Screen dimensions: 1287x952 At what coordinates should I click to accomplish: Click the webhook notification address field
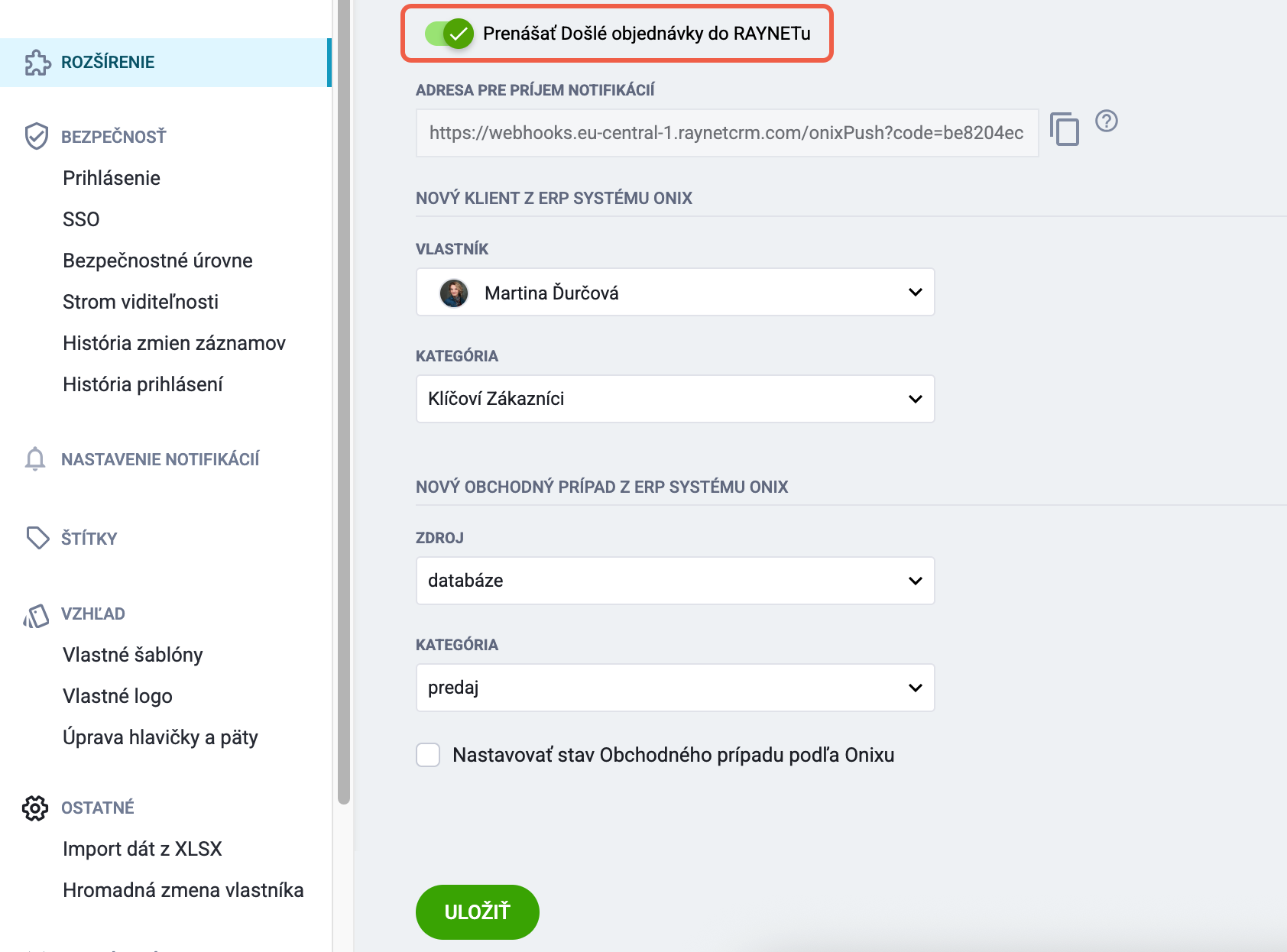[727, 133]
